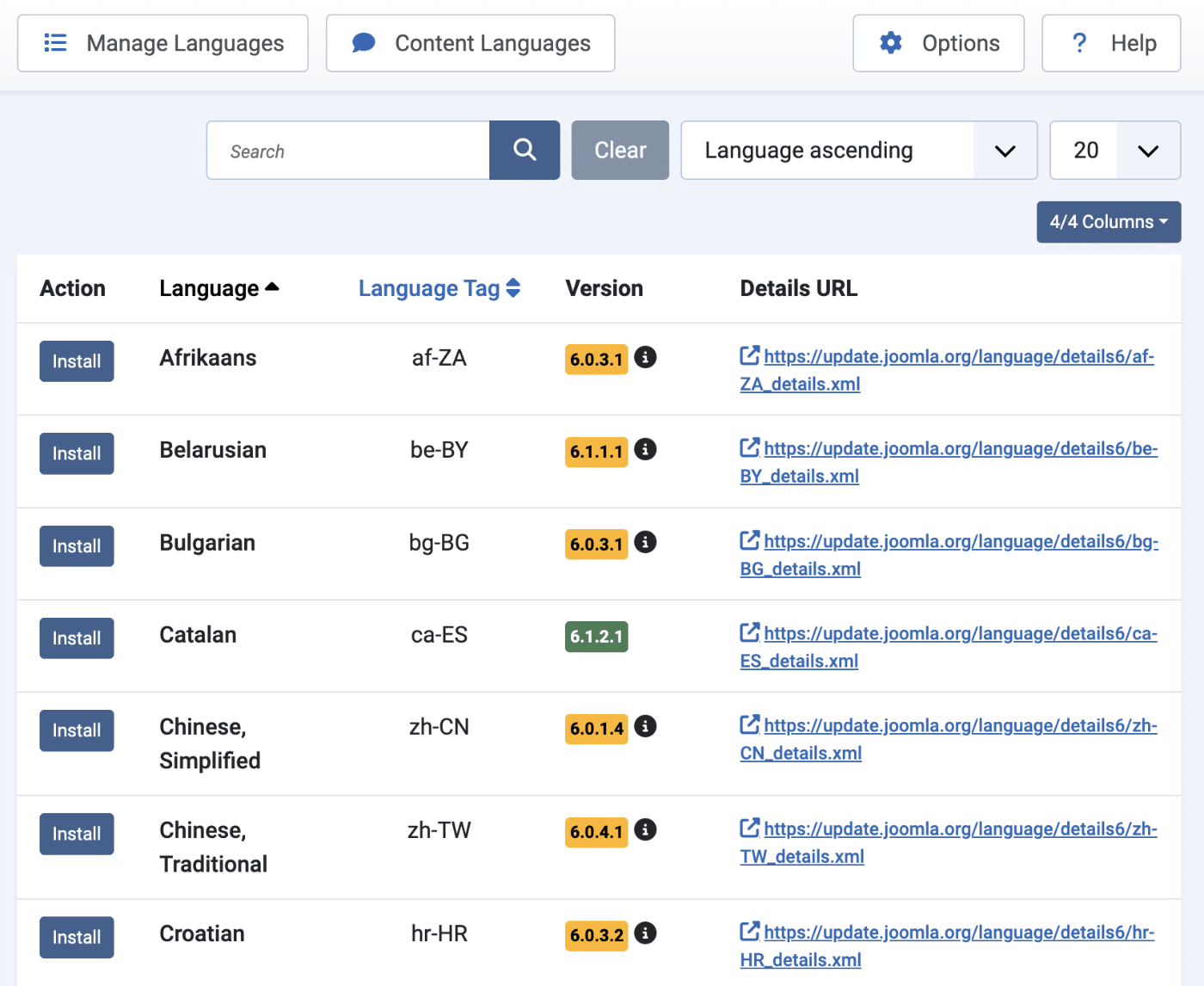Click the Bulgarian language name
Screen dimensions: 1204x986
(x=207, y=543)
